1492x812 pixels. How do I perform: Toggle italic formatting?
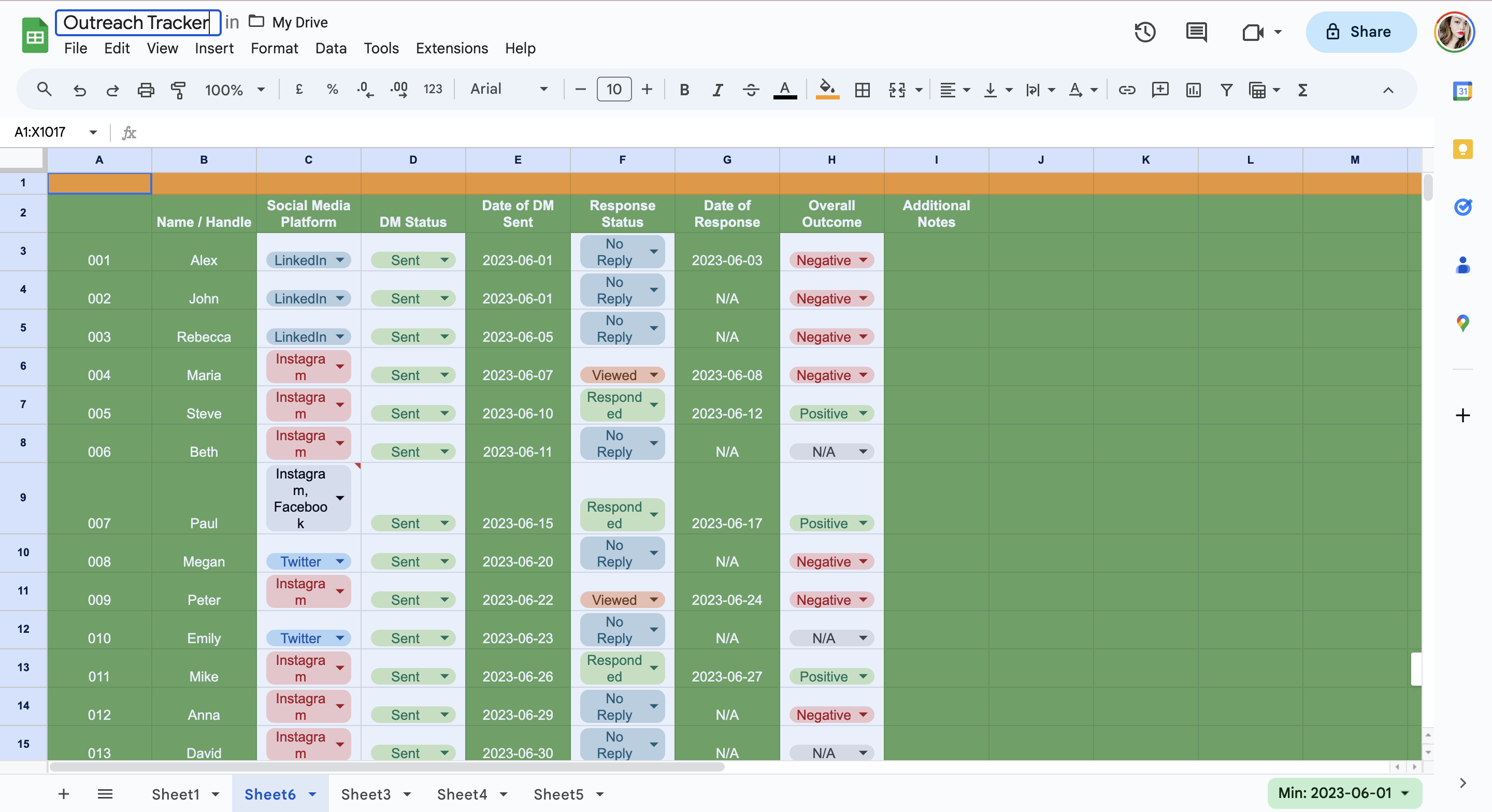click(x=717, y=90)
